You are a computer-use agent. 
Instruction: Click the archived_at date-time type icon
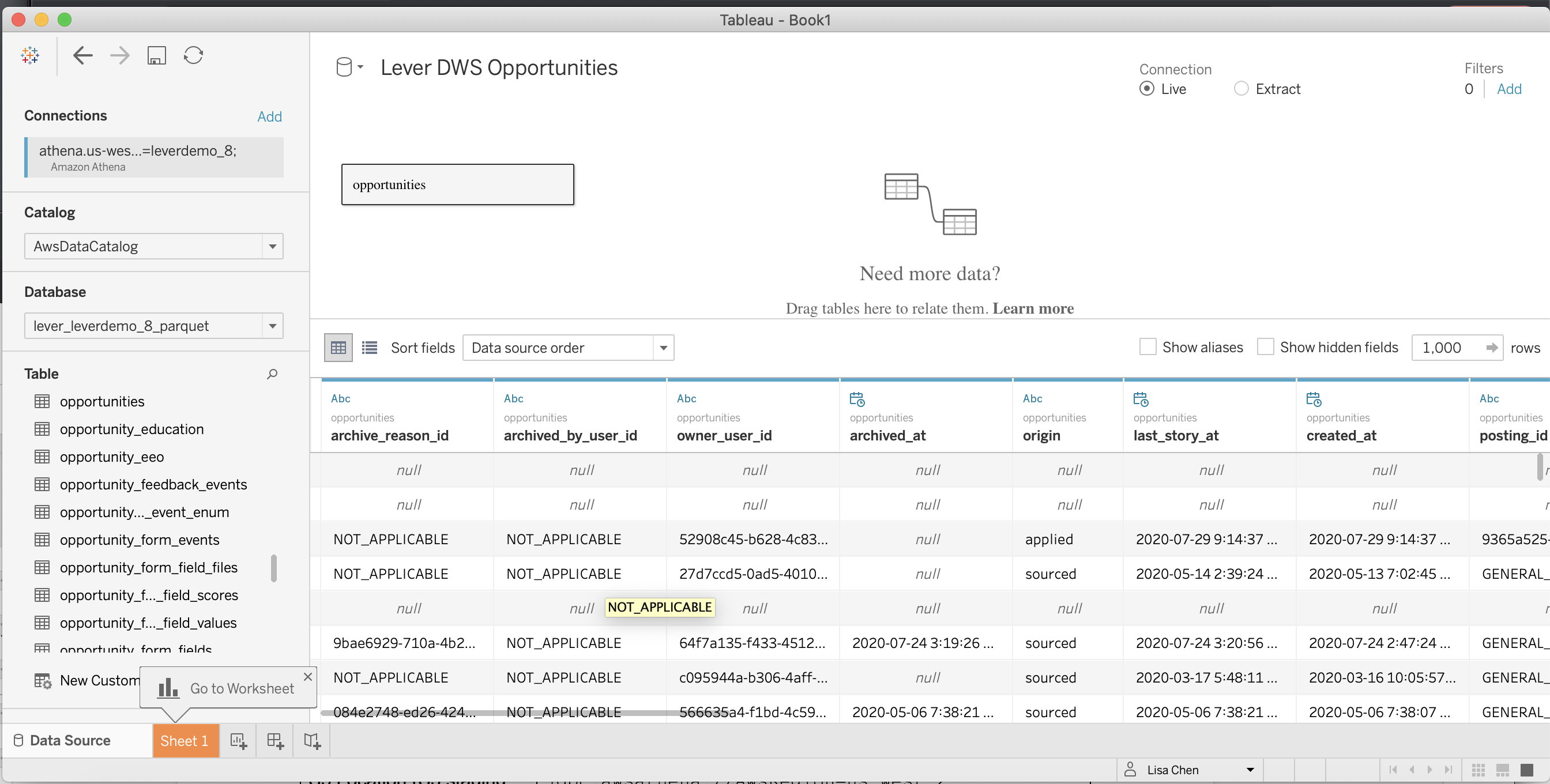[x=857, y=399]
